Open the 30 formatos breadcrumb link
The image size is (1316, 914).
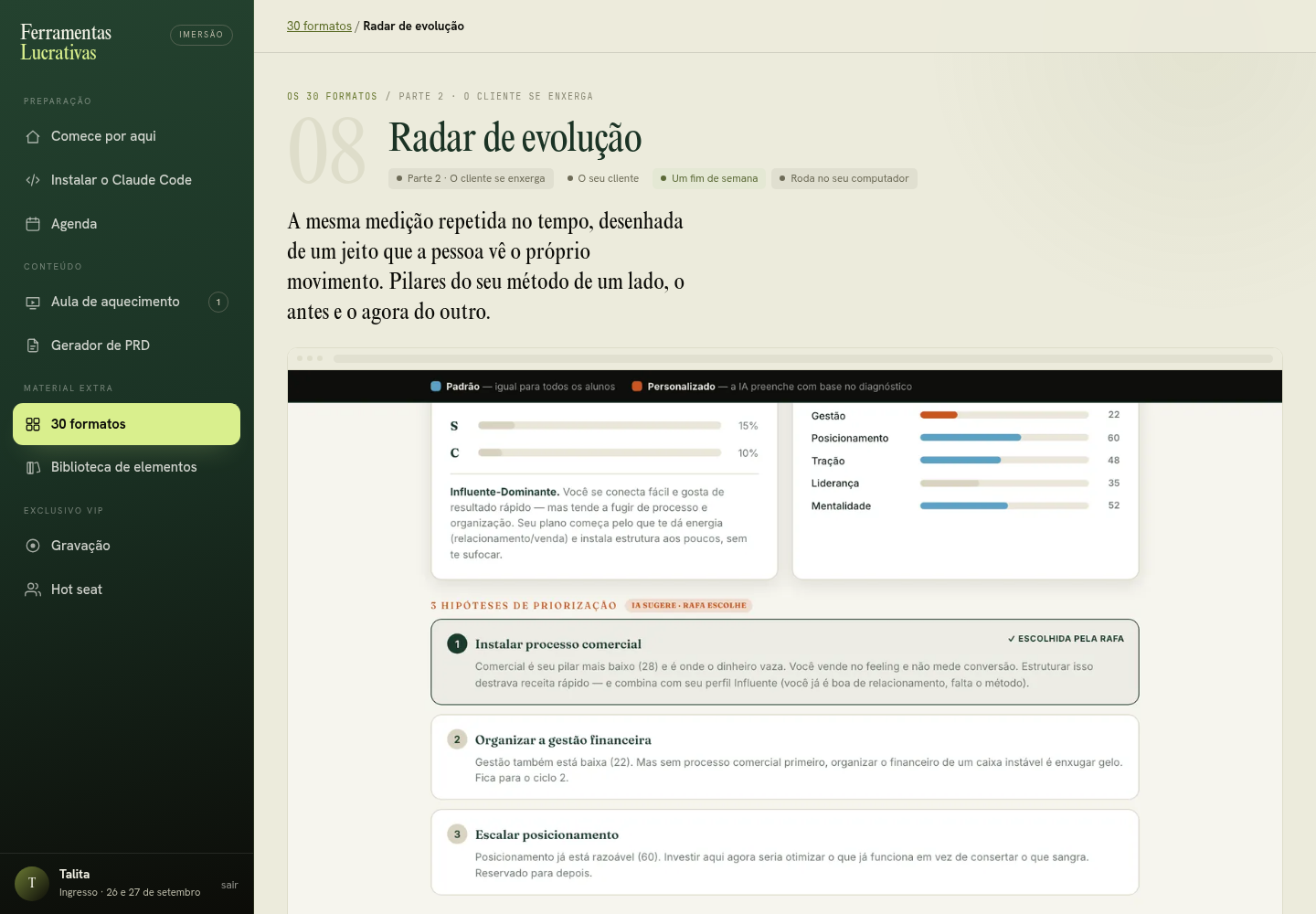[x=319, y=26]
